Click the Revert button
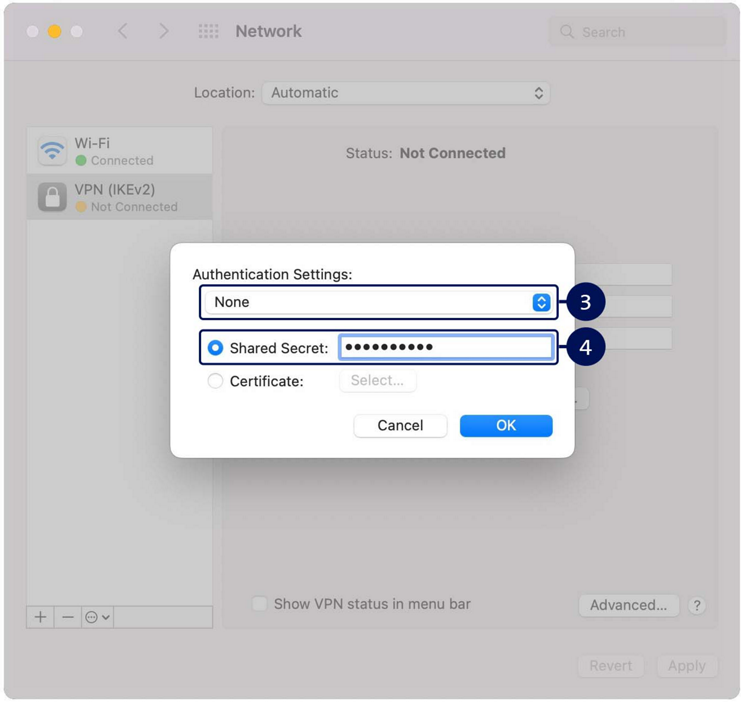Screen dimensions: 744x702 tap(611, 666)
